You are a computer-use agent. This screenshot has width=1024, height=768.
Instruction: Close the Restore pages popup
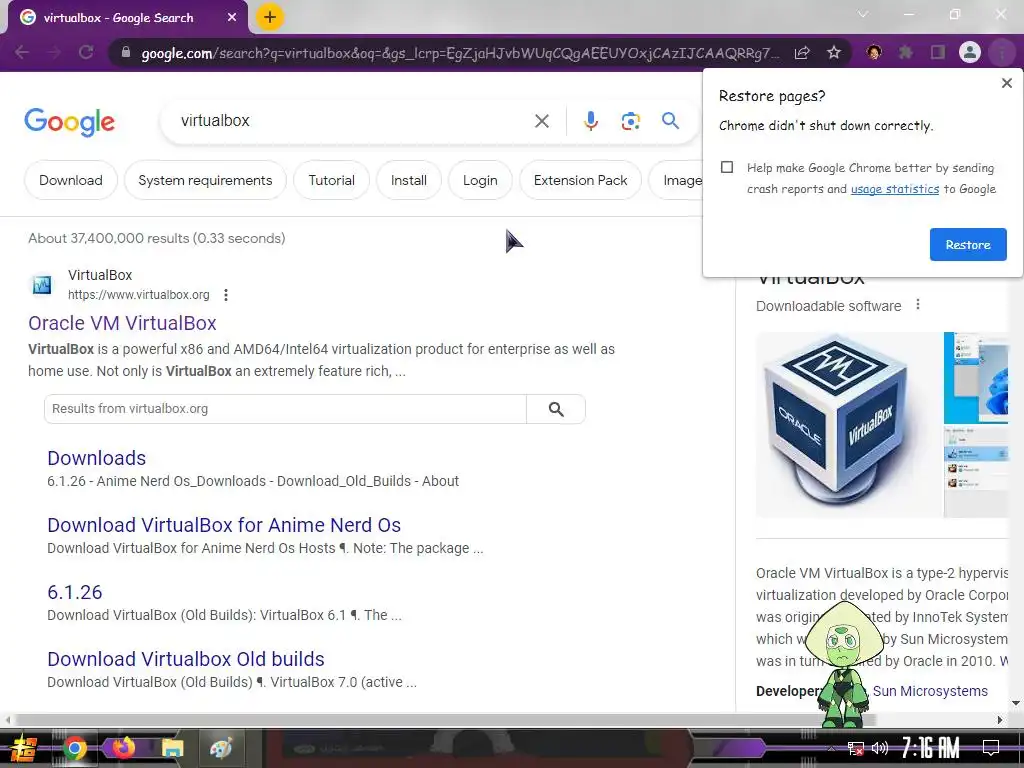(x=1006, y=83)
